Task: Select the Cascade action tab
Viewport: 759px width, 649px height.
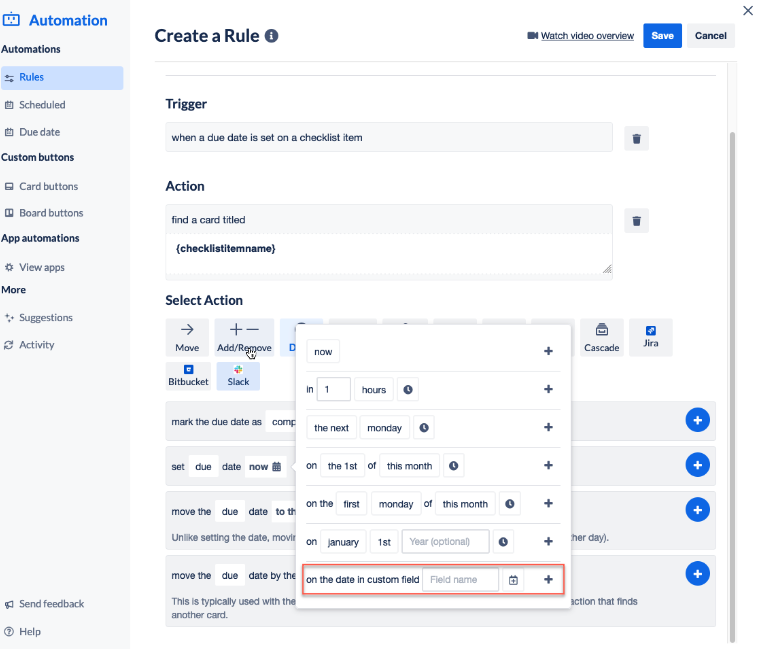Action: 602,337
